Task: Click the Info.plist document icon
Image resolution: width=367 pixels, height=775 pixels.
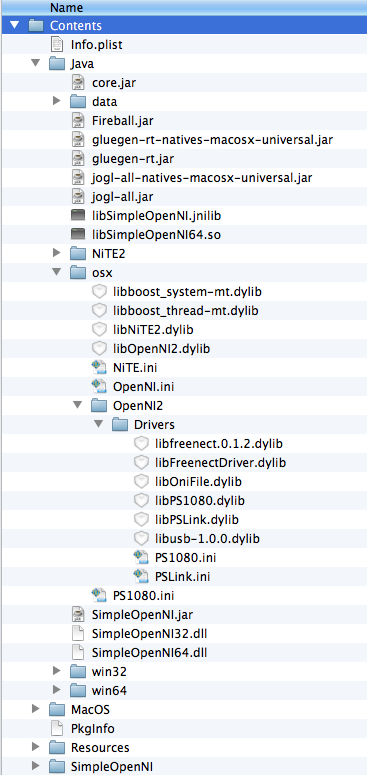Action: (57, 44)
